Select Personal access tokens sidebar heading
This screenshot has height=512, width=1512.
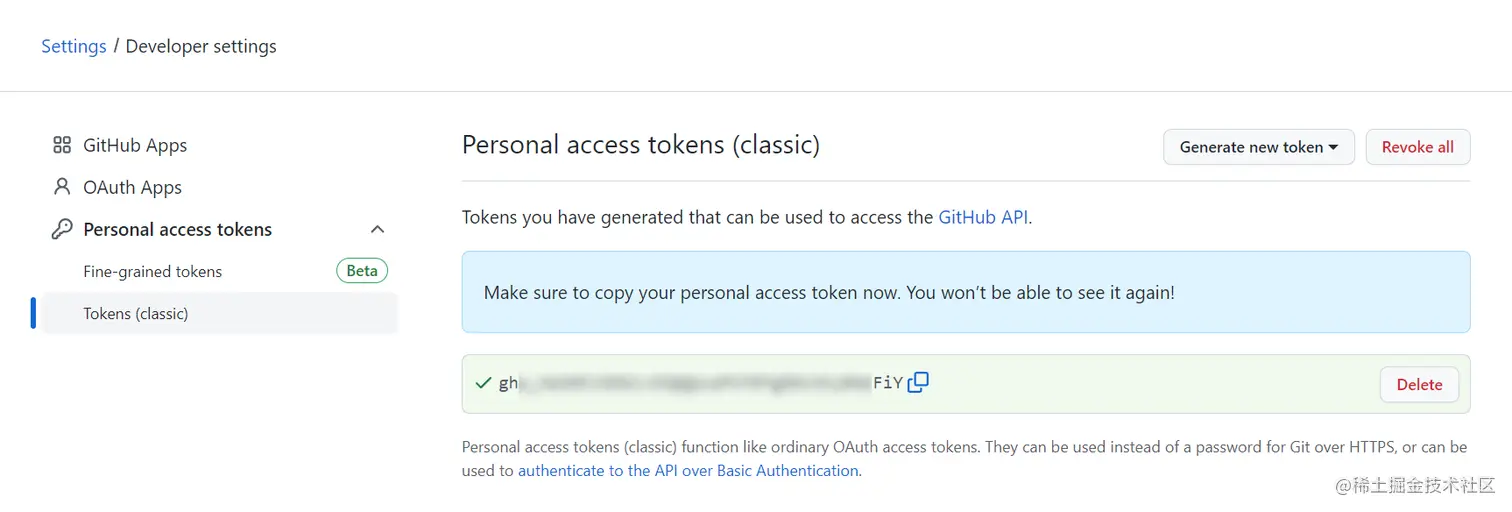tap(177, 229)
